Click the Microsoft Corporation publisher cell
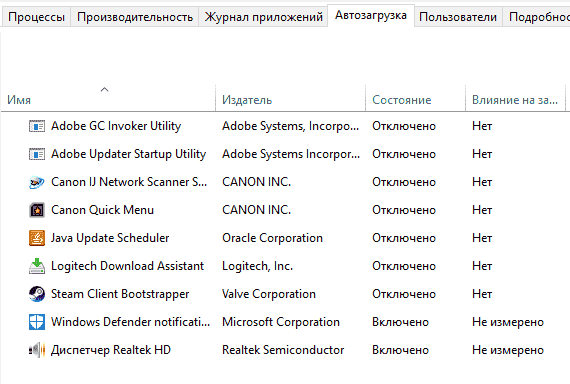Viewport: 570px width, 384px height. tap(281, 322)
